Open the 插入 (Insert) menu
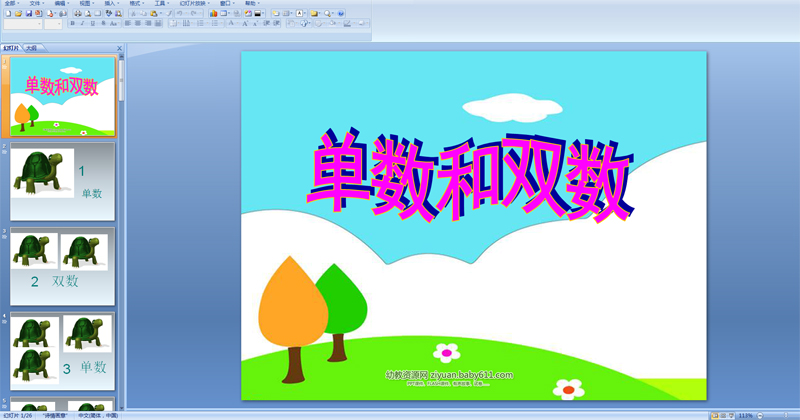 (x=112, y=3)
